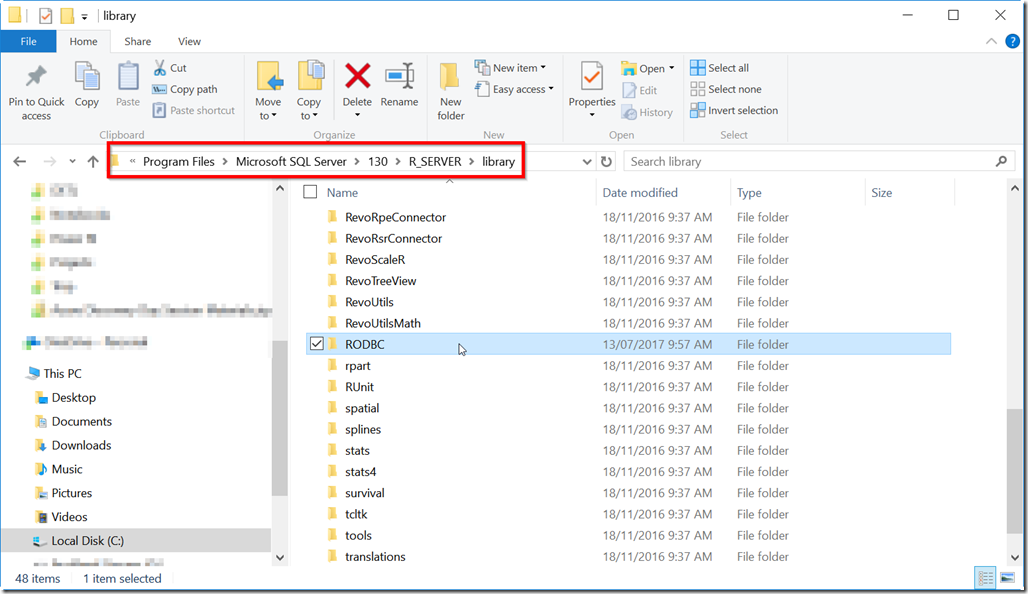
Task: Open Music in navigation pane
Action: tap(67, 469)
